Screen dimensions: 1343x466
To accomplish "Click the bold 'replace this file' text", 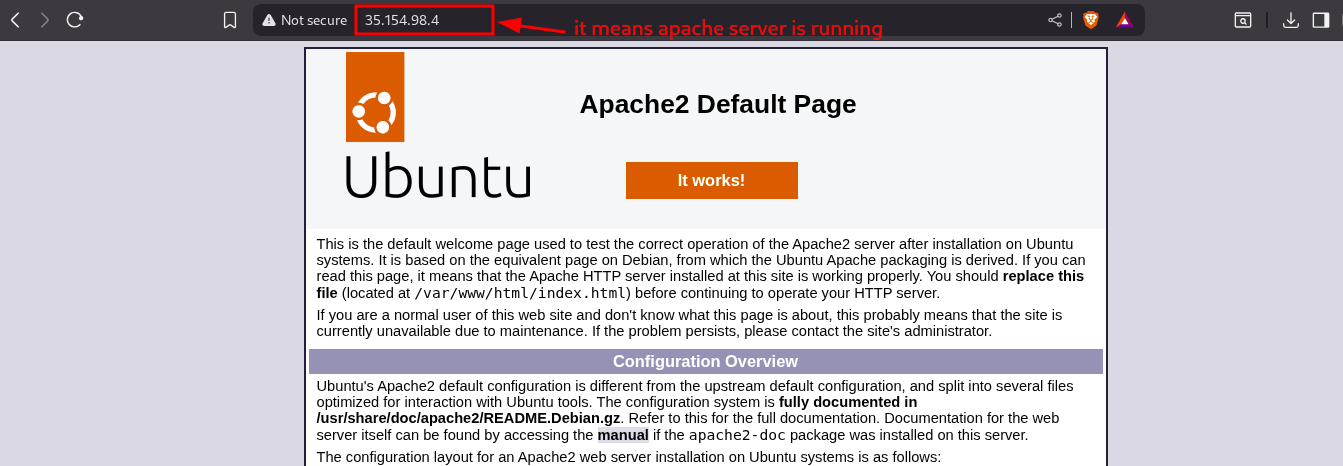I will tap(700, 284).
